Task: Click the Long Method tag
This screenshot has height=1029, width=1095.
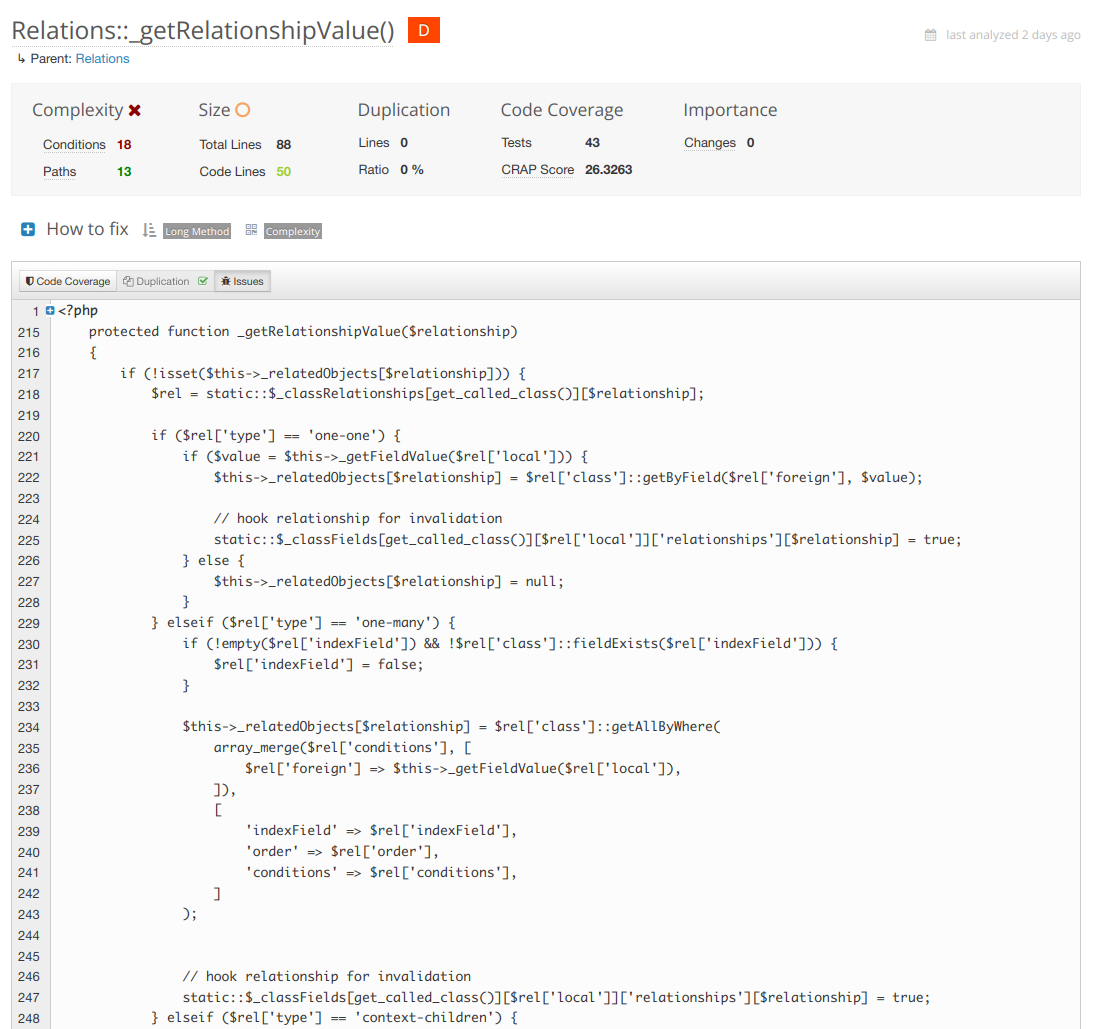Action: coord(197,231)
